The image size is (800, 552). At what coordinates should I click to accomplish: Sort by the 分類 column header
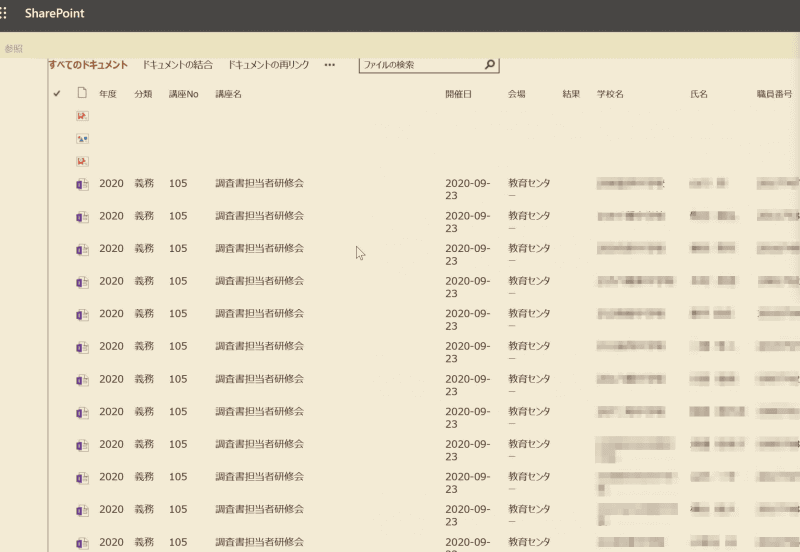coord(143,94)
